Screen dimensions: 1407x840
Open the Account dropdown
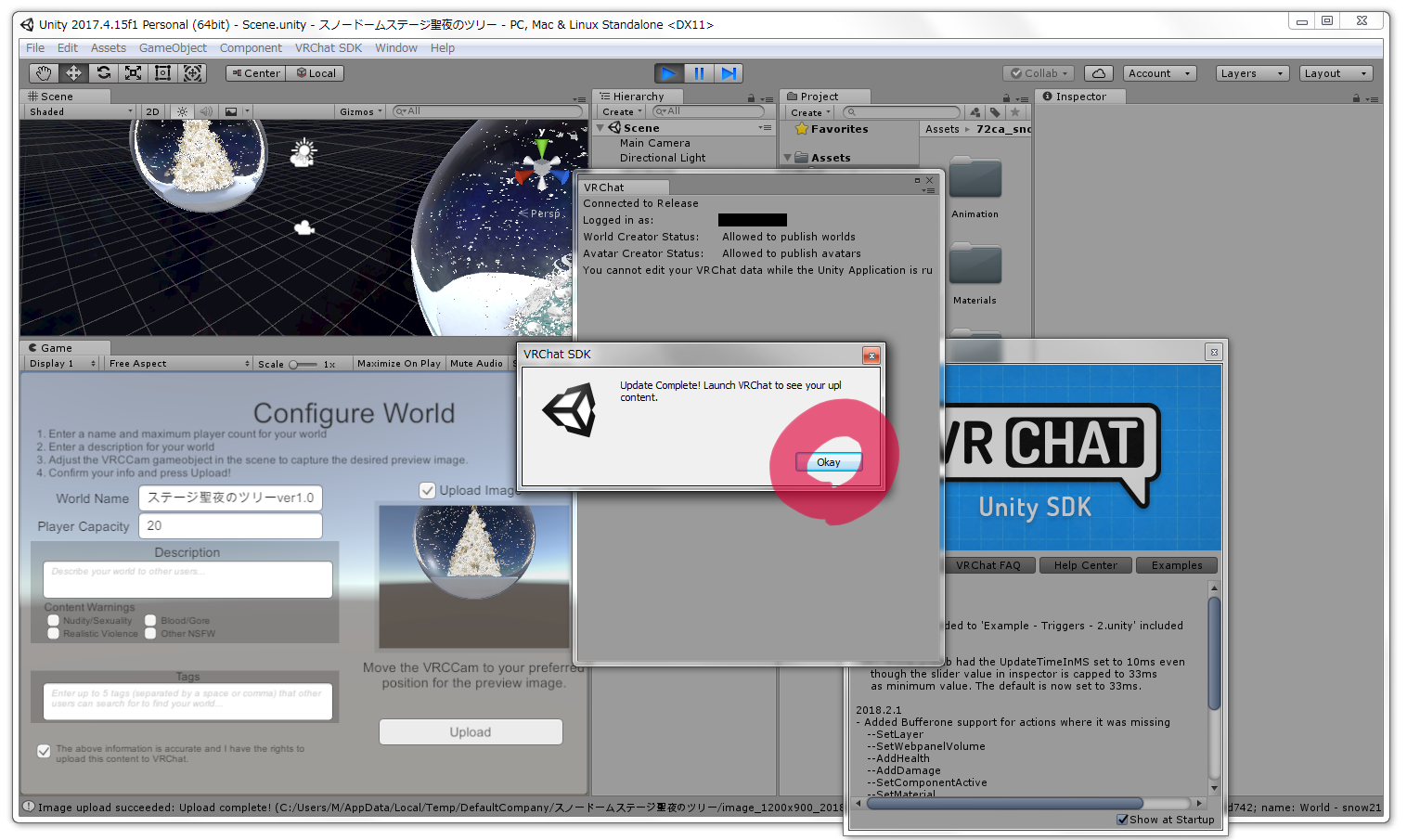tap(1160, 73)
